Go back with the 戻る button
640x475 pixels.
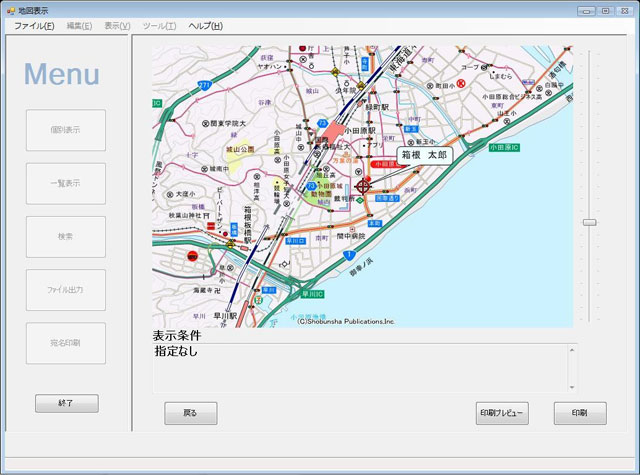coord(191,413)
